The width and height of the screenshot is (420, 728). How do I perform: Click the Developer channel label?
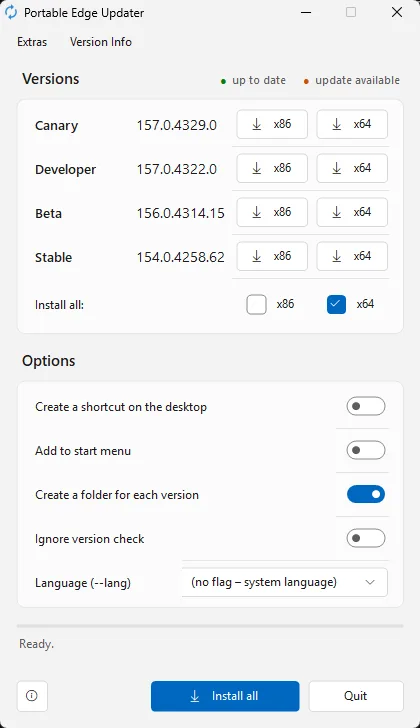(x=65, y=170)
